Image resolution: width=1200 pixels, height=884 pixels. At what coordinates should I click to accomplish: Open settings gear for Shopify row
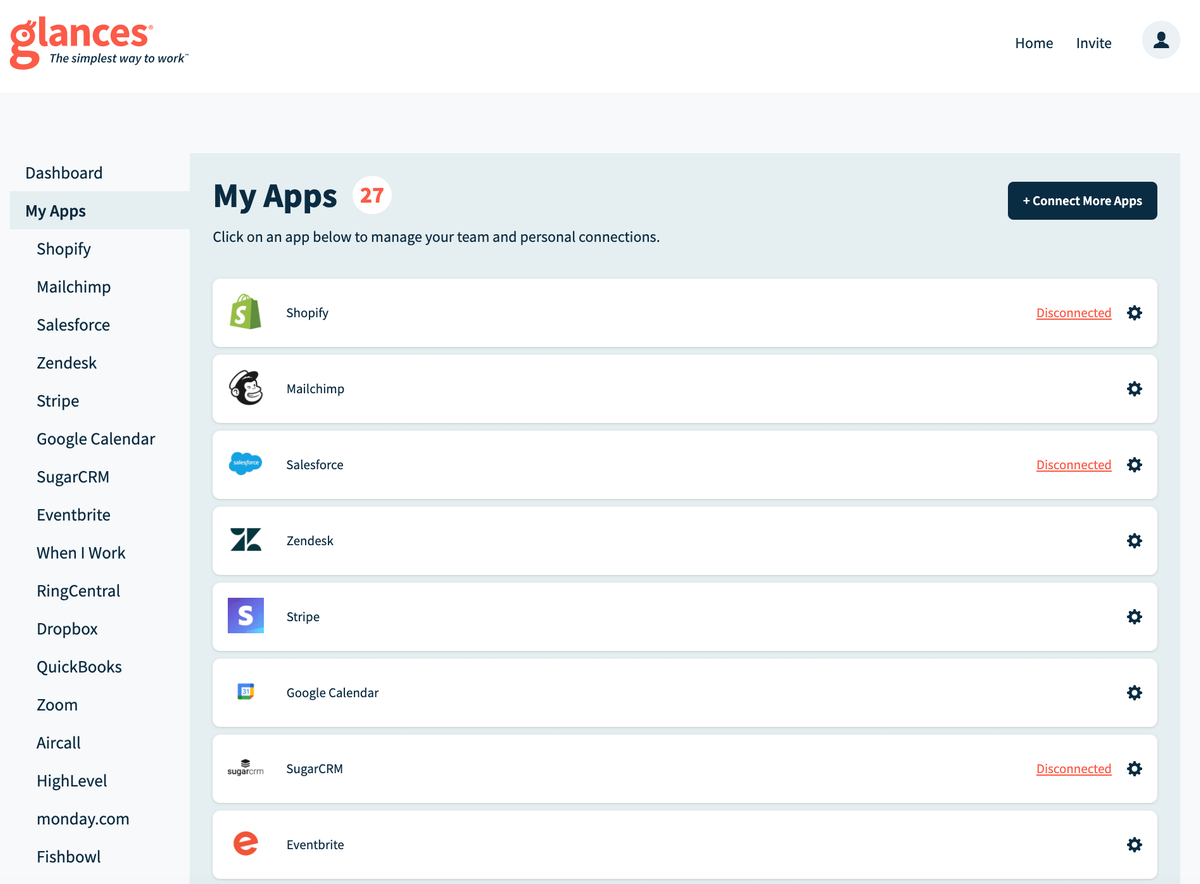click(x=1134, y=313)
